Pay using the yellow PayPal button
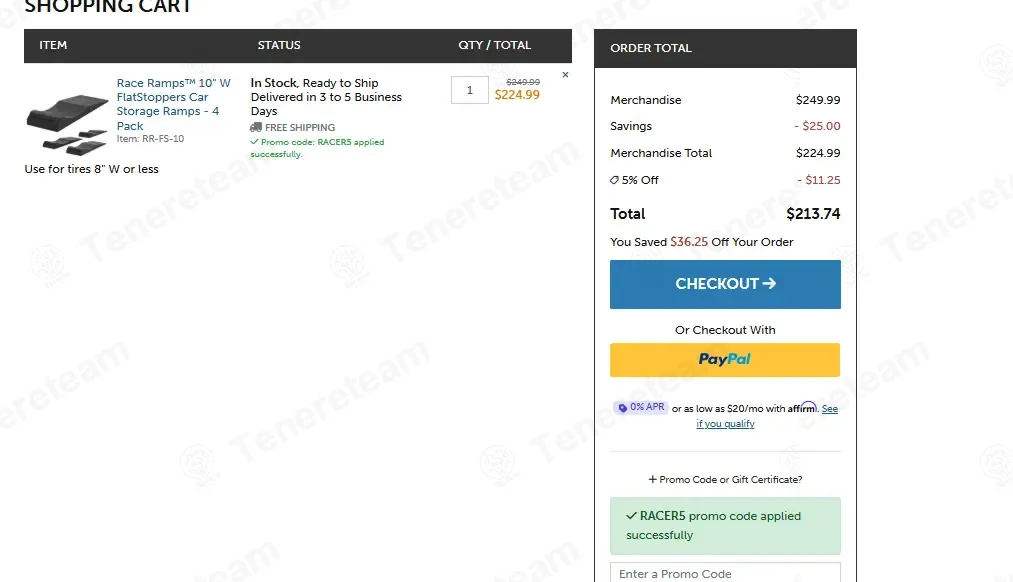Viewport: 1013px width, 582px height. click(725, 360)
